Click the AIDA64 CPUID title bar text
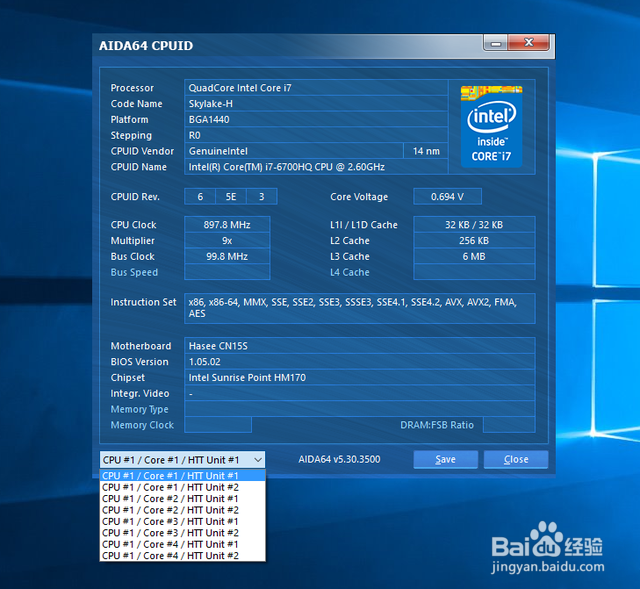 146,45
